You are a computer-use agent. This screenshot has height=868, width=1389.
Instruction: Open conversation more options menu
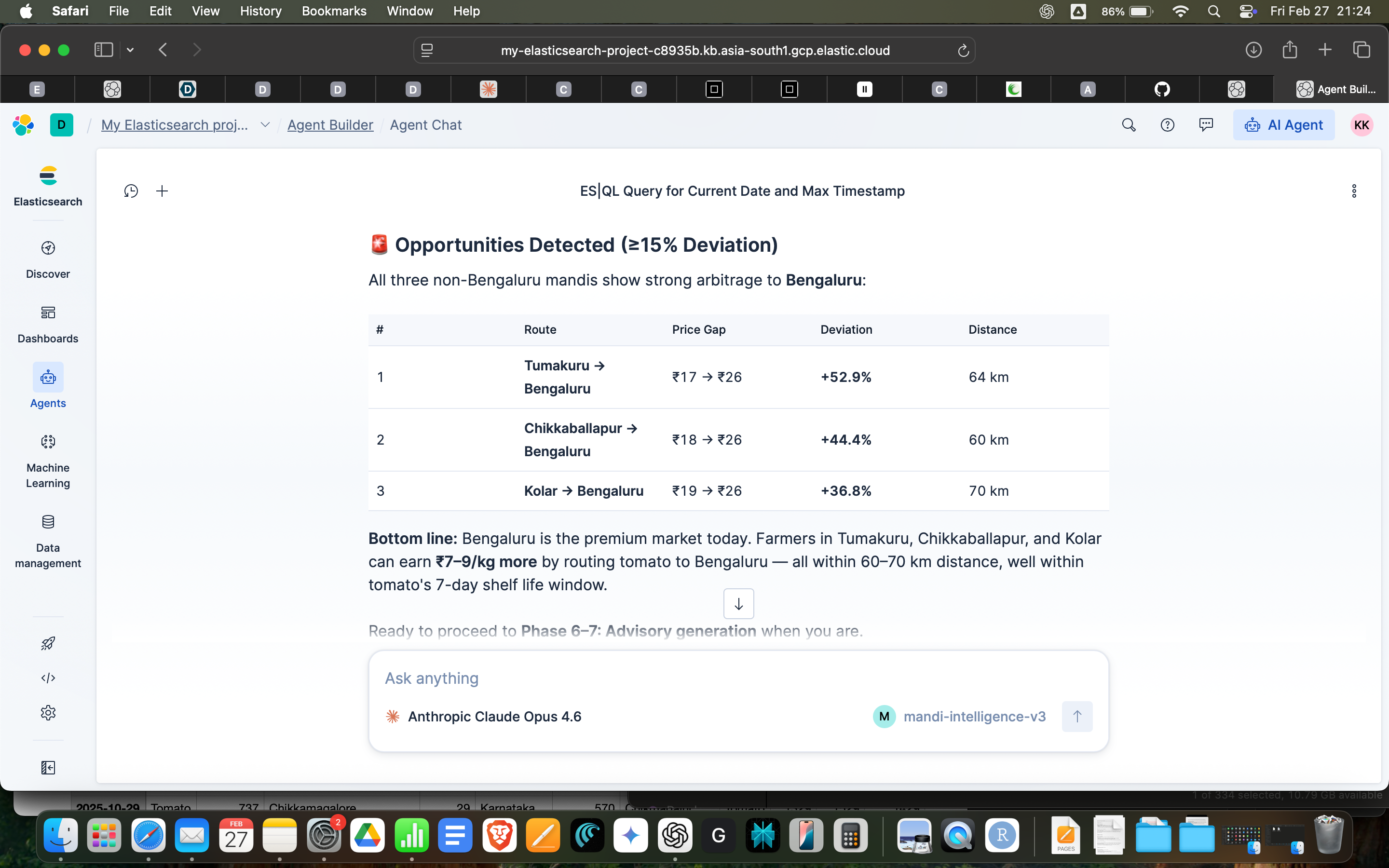click(1353, 191)
